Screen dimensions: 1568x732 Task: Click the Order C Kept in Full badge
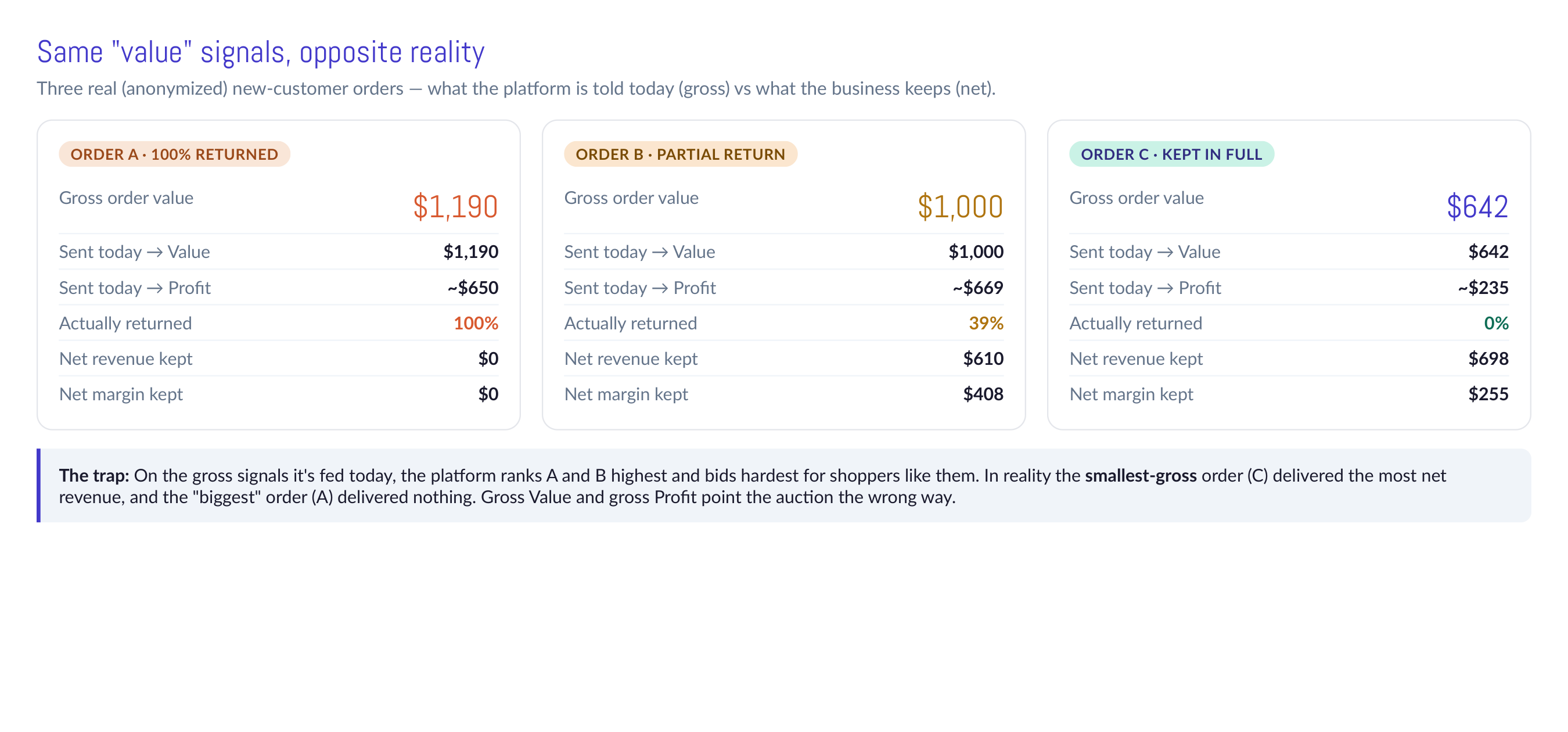pos(1171,154)
